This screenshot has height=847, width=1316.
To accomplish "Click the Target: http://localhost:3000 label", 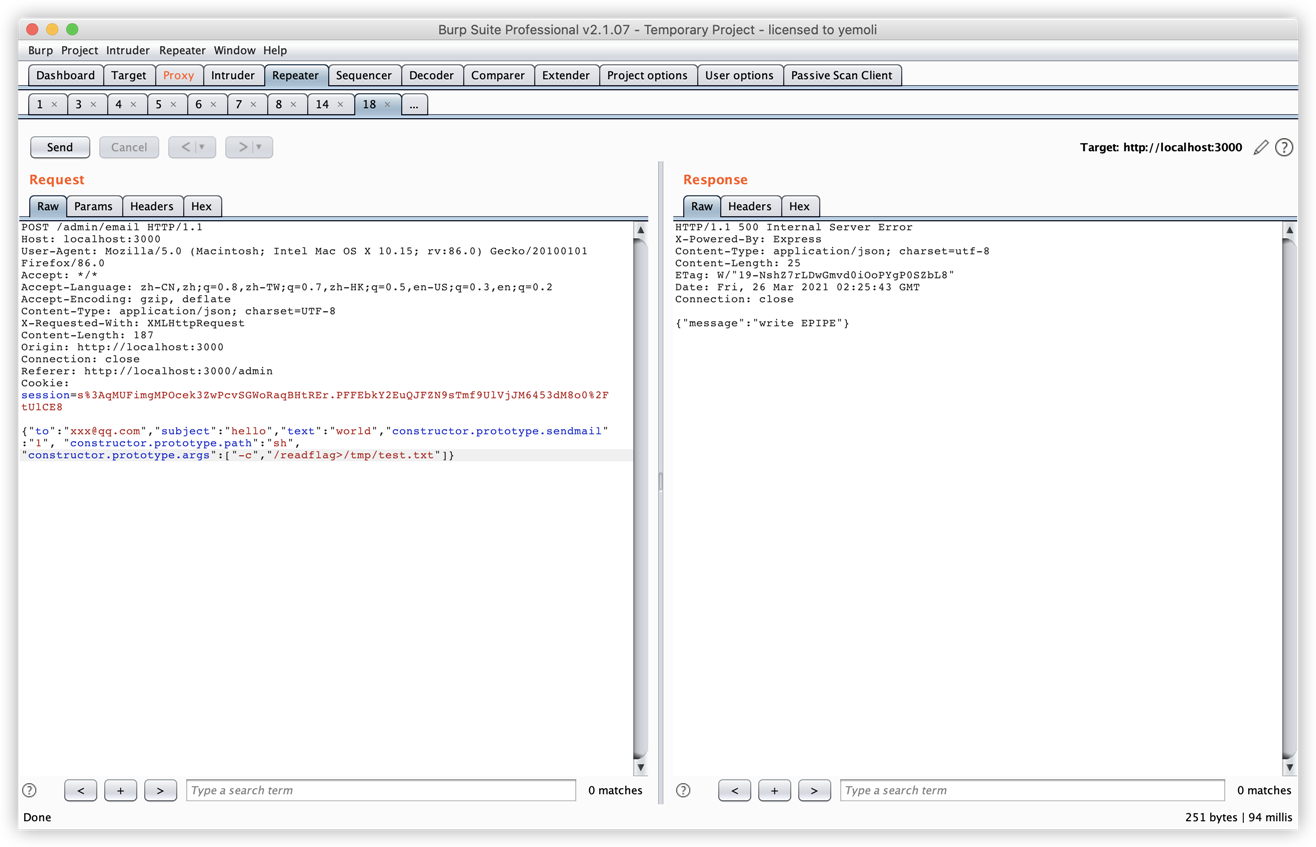I will [x=1161, y=147].
